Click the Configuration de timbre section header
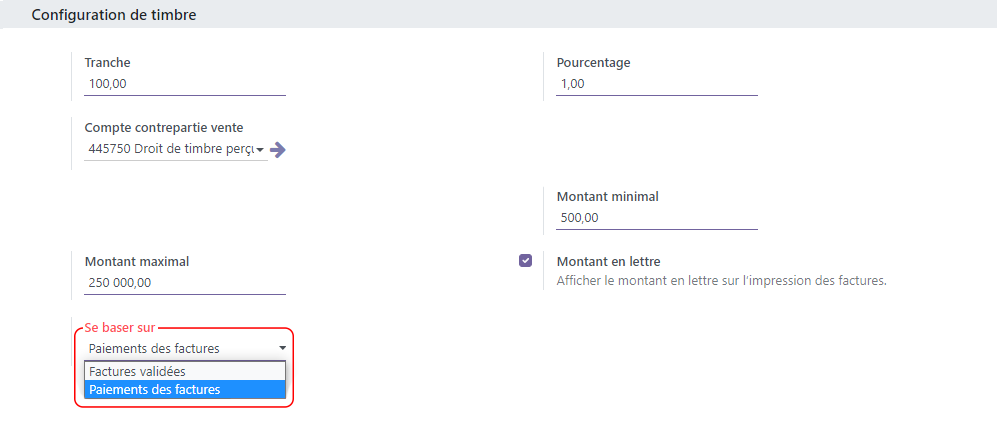Viewport: 997px width, 421px height. [114, 15]
